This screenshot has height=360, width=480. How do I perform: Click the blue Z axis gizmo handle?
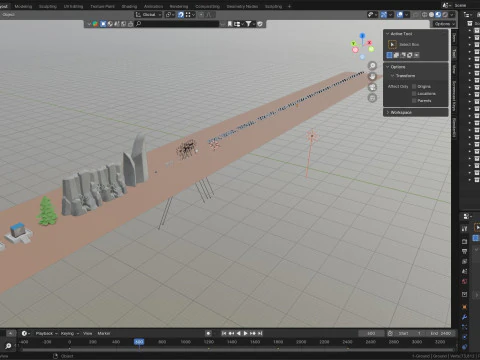[x=362, y=35]
